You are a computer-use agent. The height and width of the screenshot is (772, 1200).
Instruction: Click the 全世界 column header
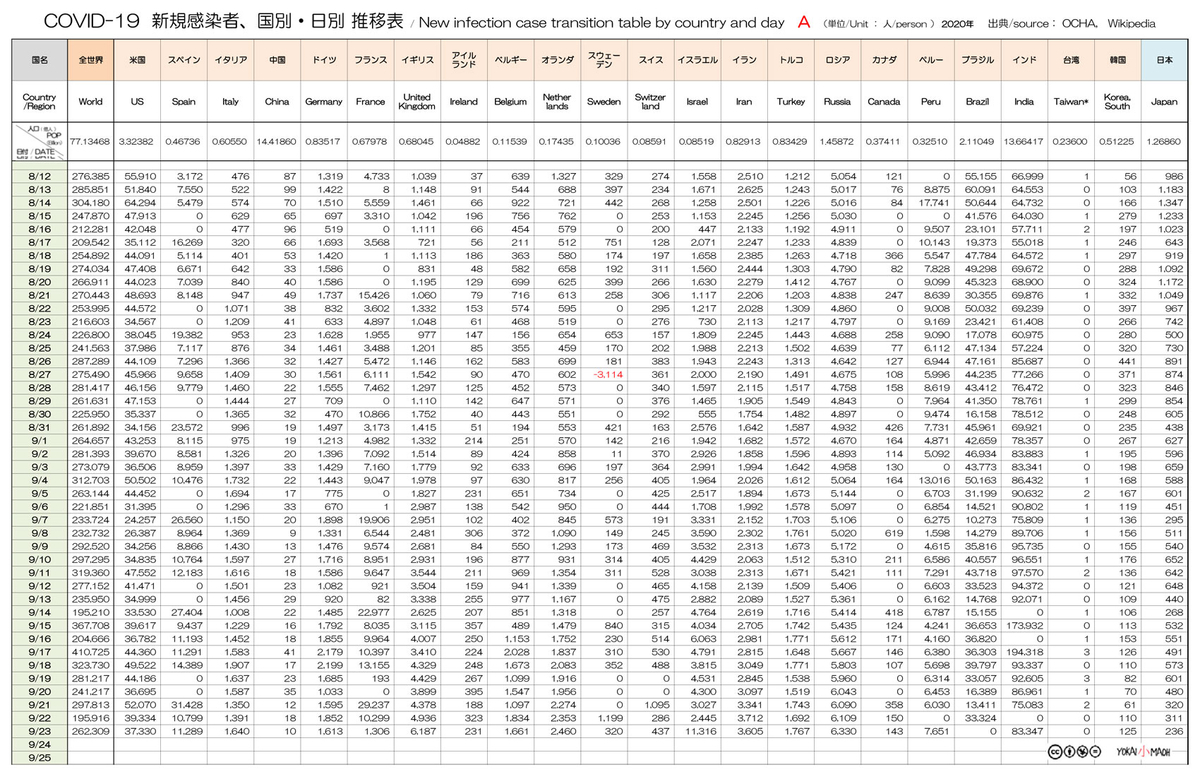pos(90,59)
